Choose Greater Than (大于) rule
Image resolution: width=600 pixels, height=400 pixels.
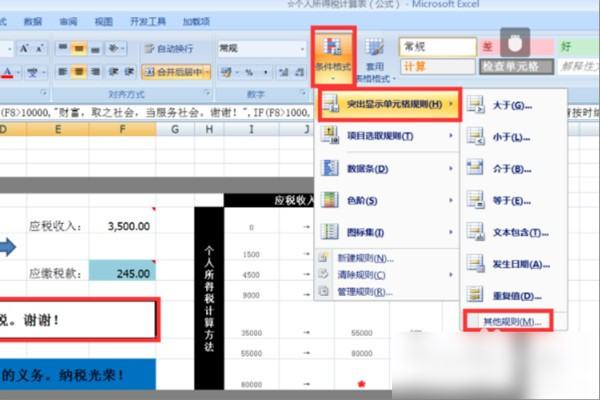pyautogui.click(x=512, y=105)
